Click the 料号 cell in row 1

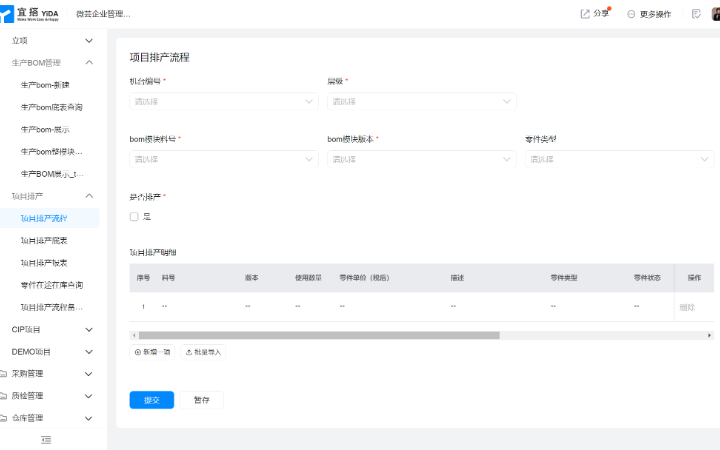point(164,306)
